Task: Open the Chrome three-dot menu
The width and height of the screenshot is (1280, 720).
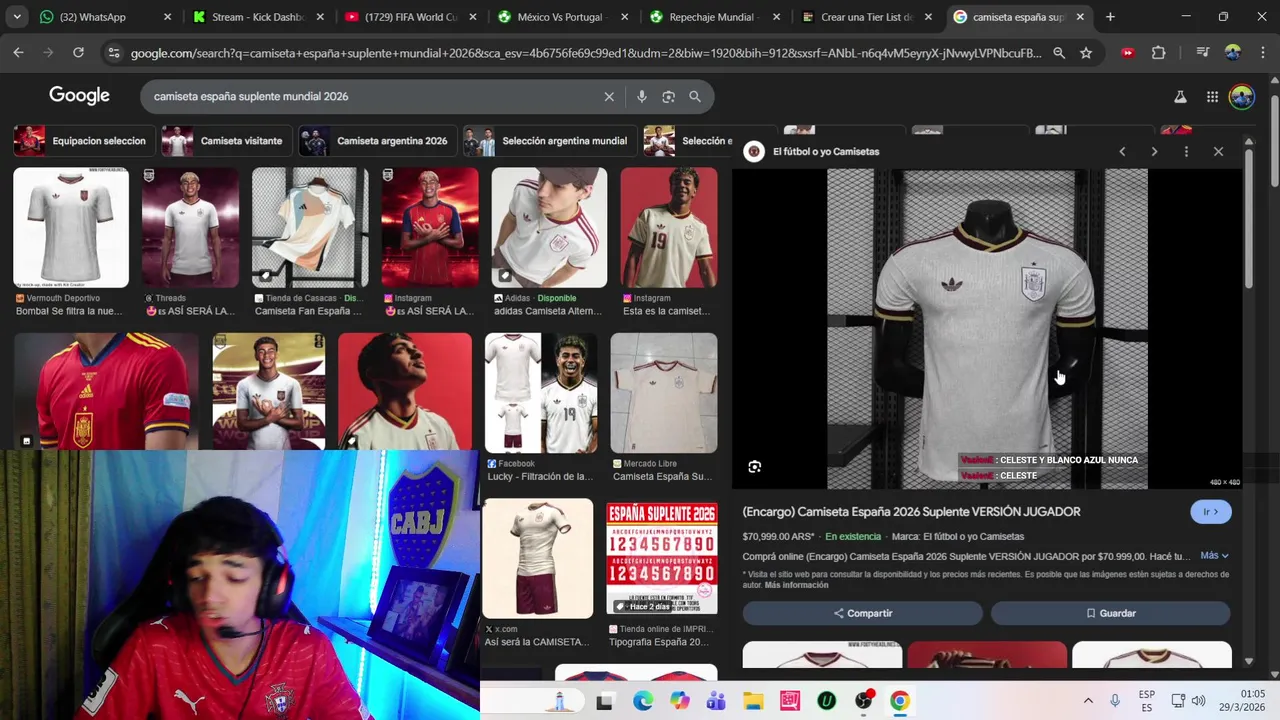Action: [1261, 53]
